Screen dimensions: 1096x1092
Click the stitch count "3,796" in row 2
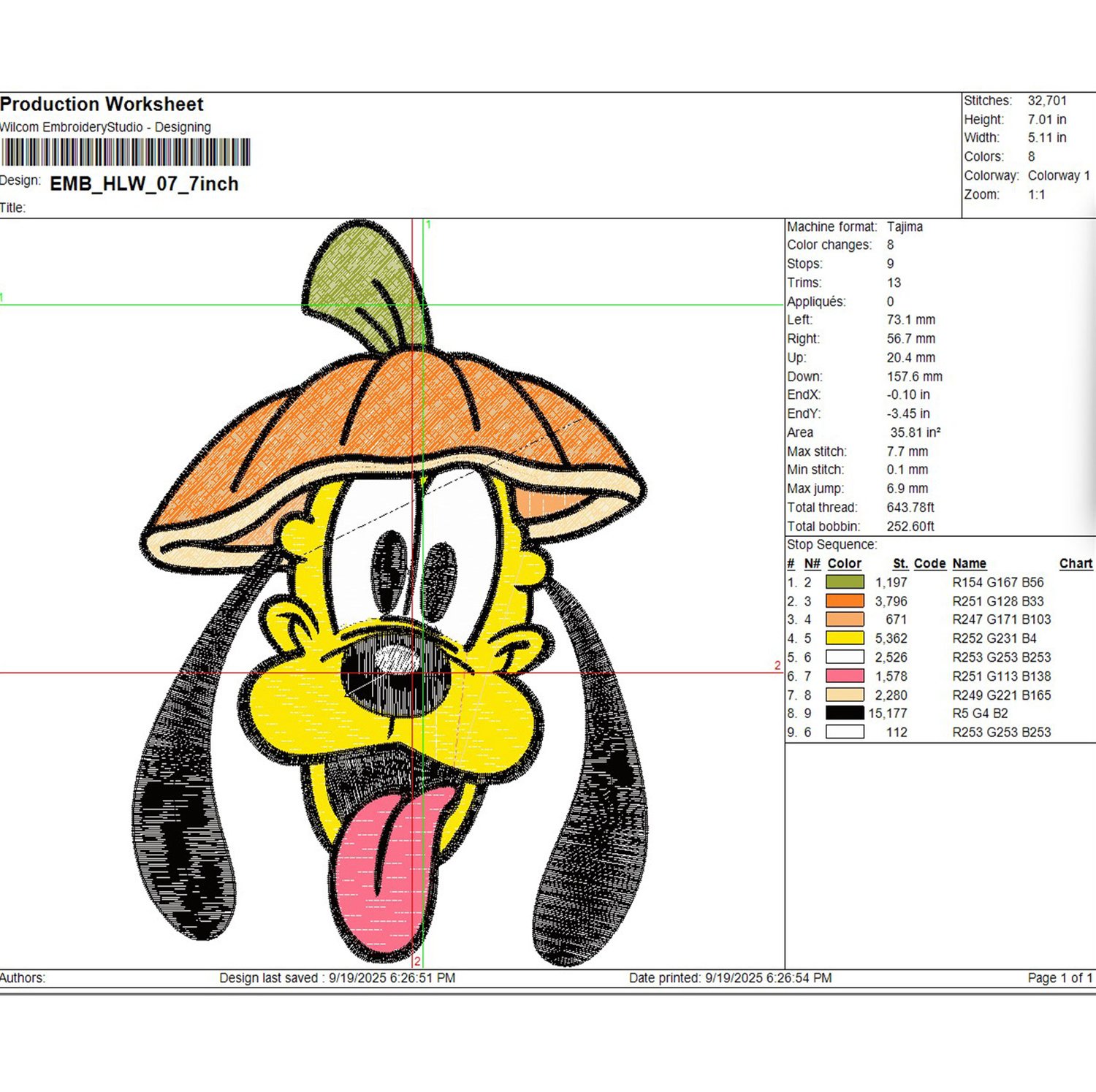point(891,602)
